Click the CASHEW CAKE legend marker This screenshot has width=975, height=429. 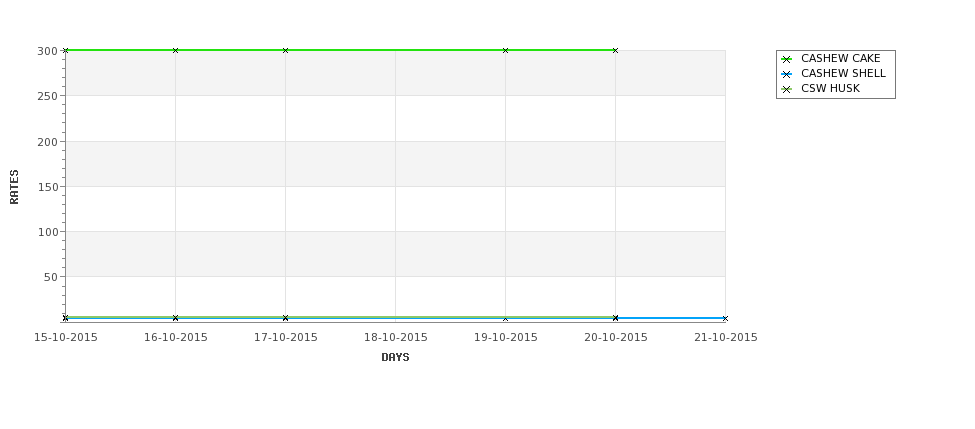click(x=786, y=59)
